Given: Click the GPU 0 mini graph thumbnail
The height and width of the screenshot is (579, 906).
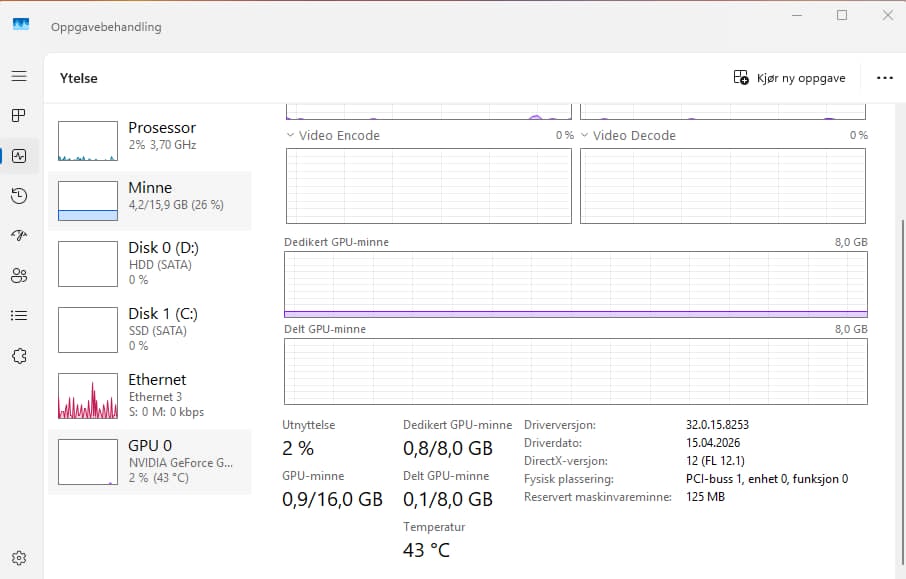Looking at the screenshot, I should (88, 462).
